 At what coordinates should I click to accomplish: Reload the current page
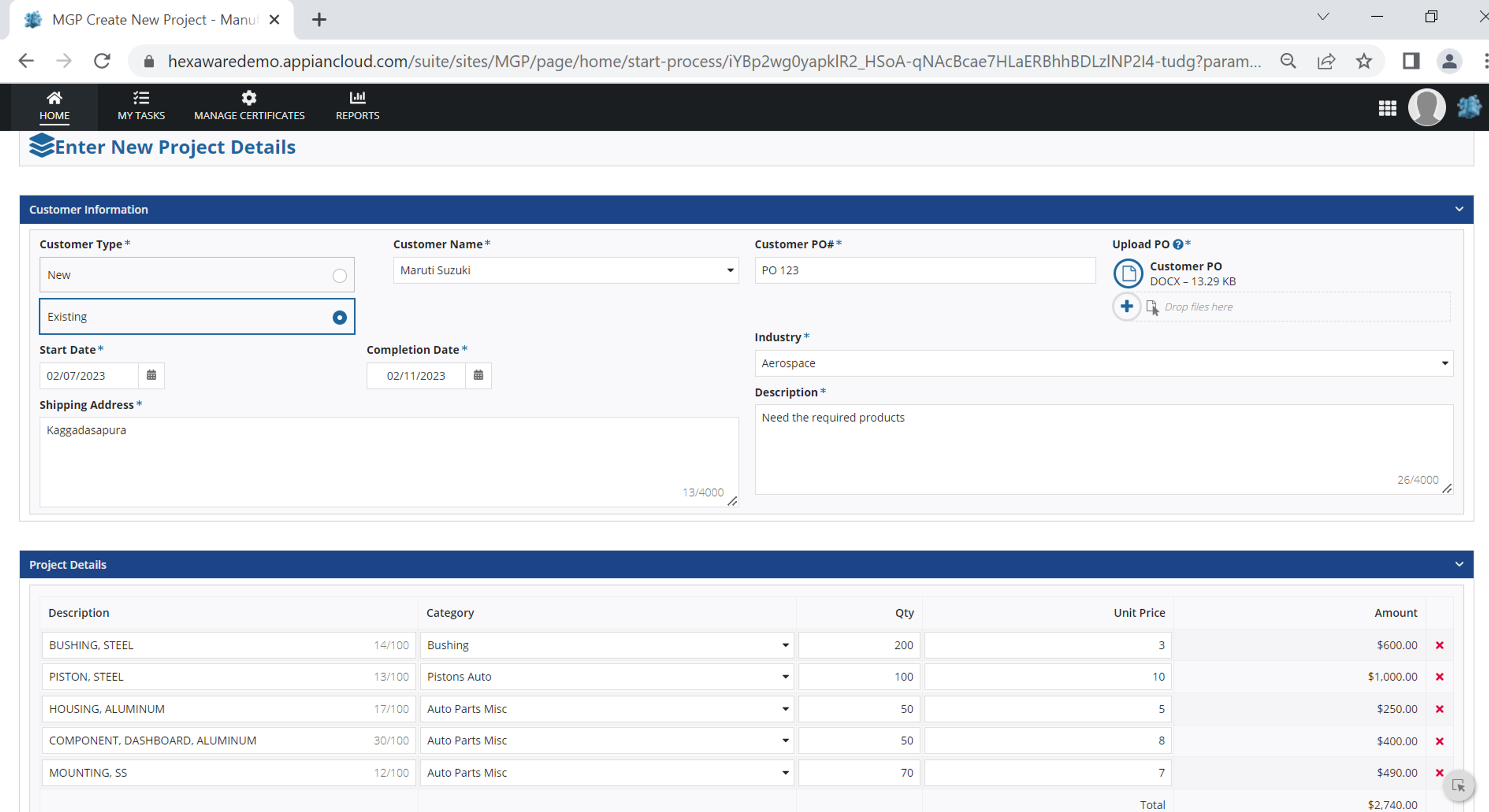[x=102, y=61]
